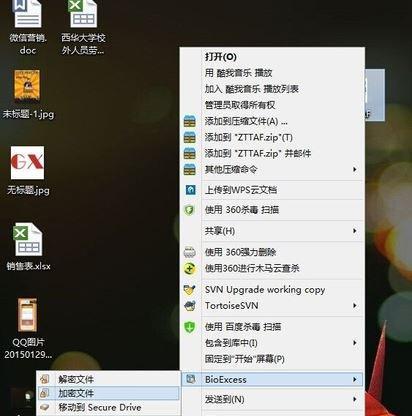Click the TortoiseSVN menu label
Image resolution: width=412 pixels, height=416 pixels.
click(232, 306)
